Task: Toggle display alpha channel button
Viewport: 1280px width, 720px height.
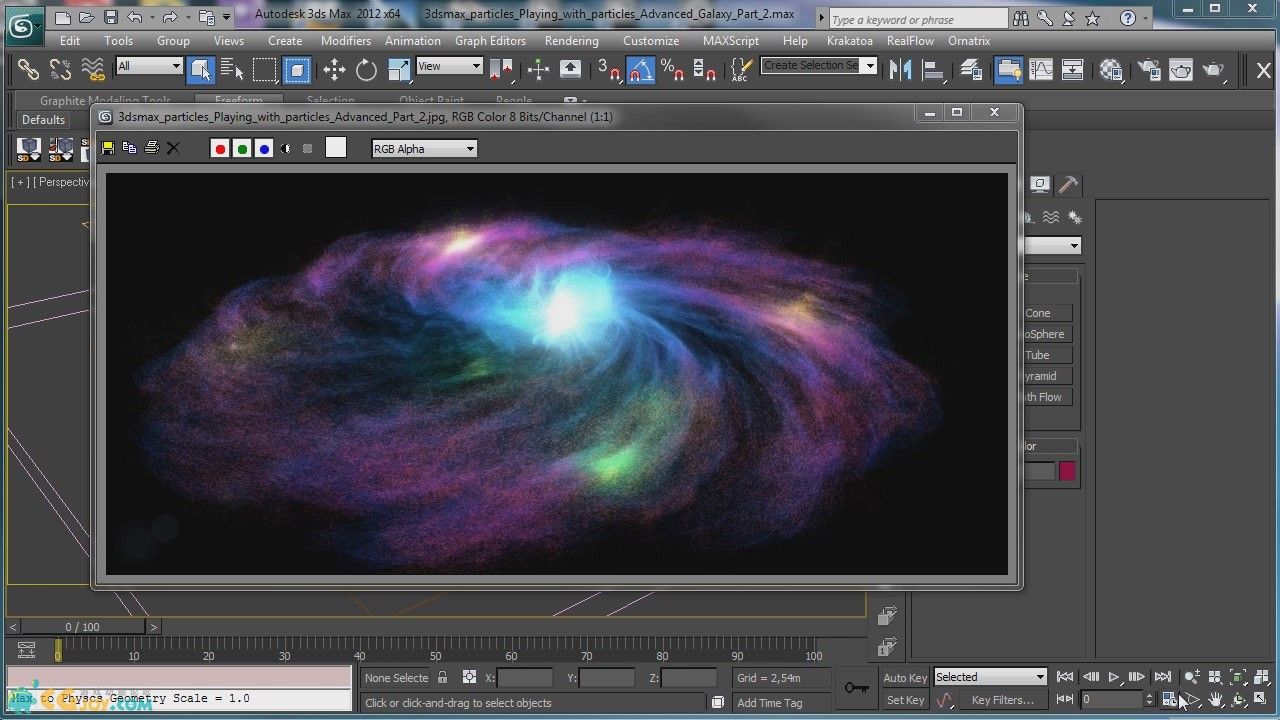Action: [x=286, y=149]
